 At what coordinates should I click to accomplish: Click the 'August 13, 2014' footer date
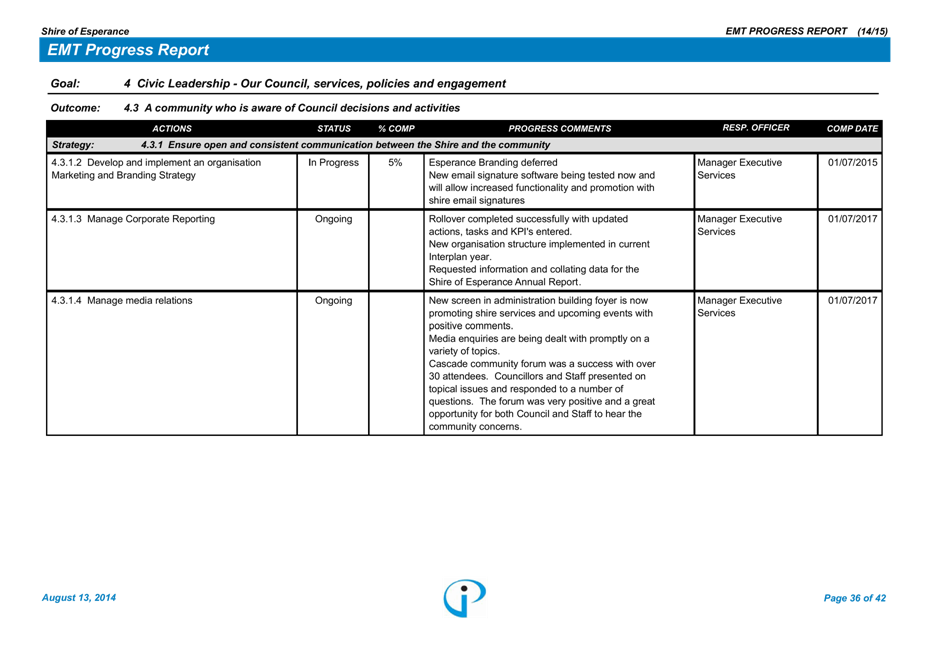pyautogui.click(x=79, y=598)
